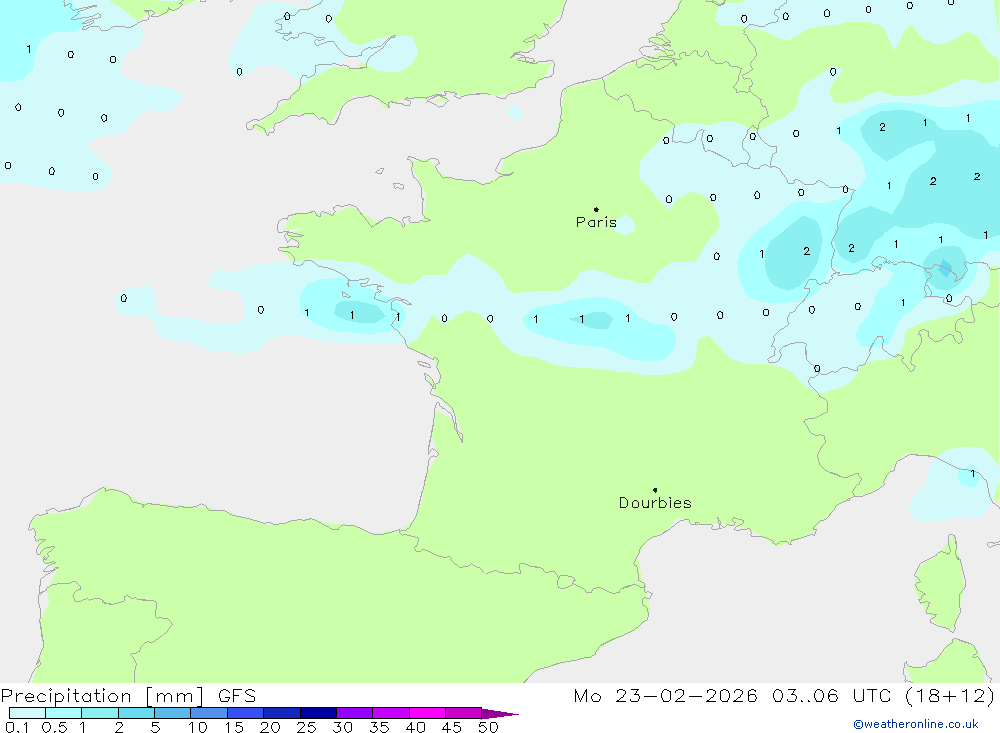Pick the 15–20 mm legend swatch
Image resolution: width=1000 pixels, height=733 pixels.
[246, 713]
